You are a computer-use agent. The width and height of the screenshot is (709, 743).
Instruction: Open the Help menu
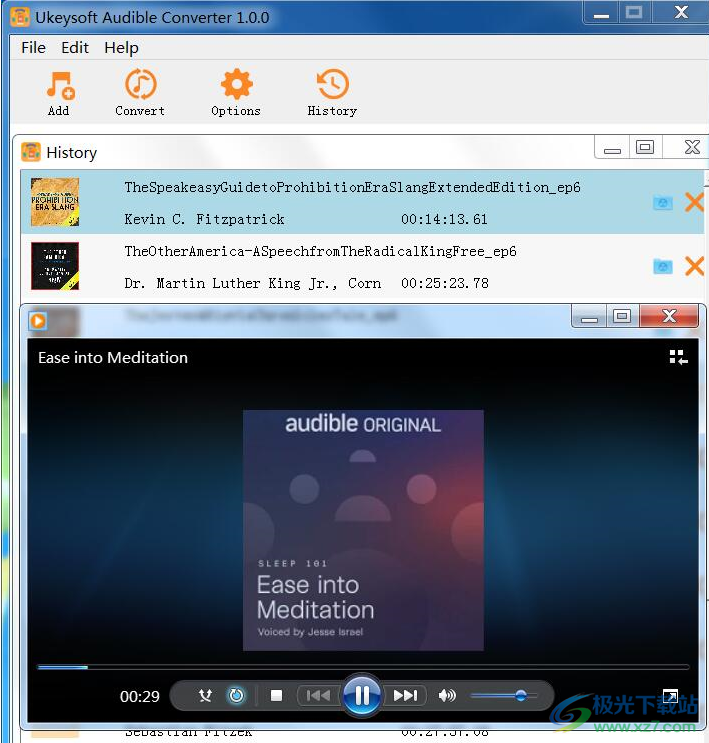(x=121, y=47)
